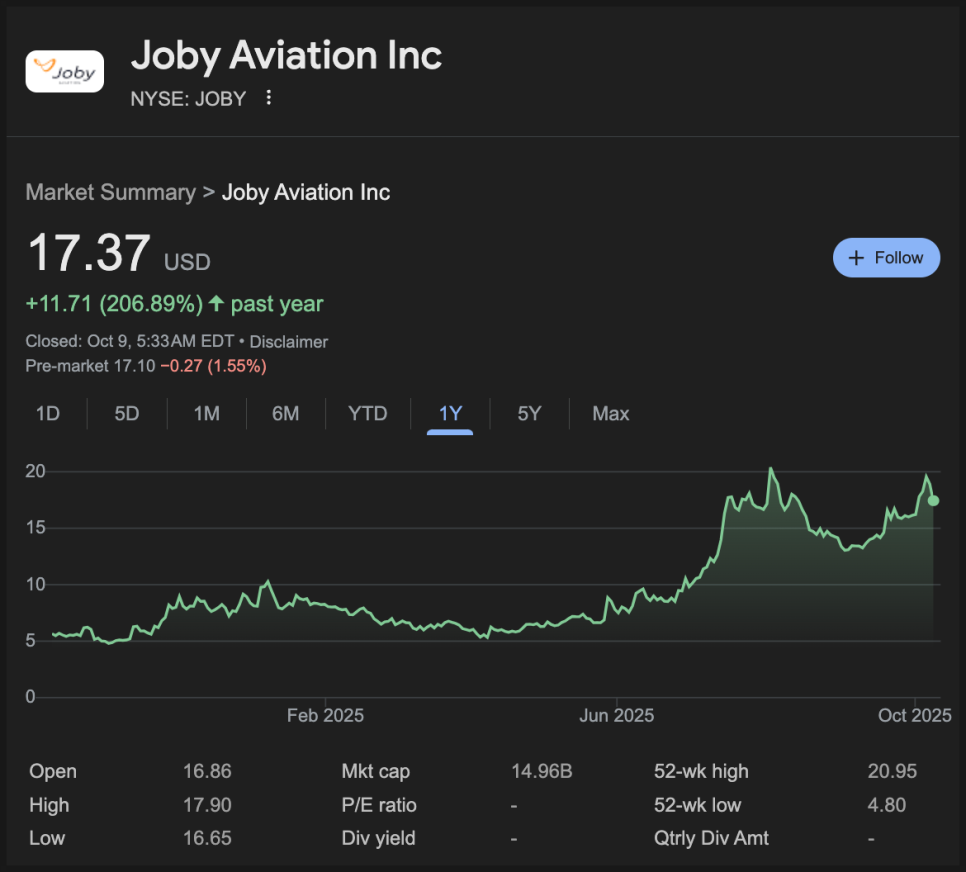Click the Joby Aviation logo thumbnail
966x872 pixels.
64,71
